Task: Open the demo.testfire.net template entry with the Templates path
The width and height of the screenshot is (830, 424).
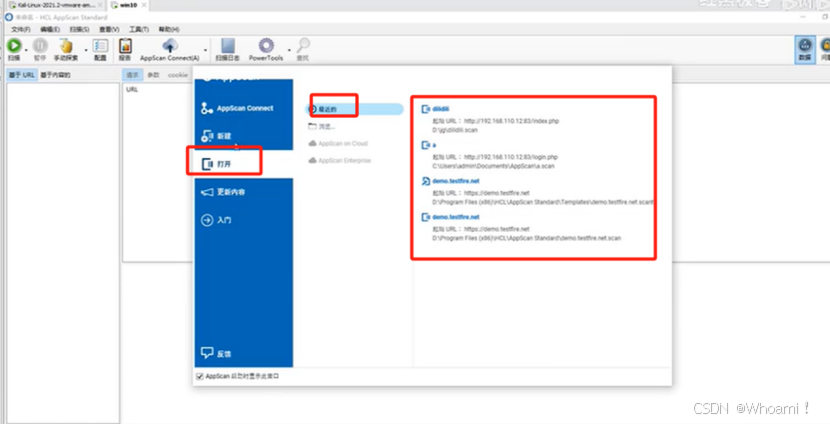Action: point(456,181)
